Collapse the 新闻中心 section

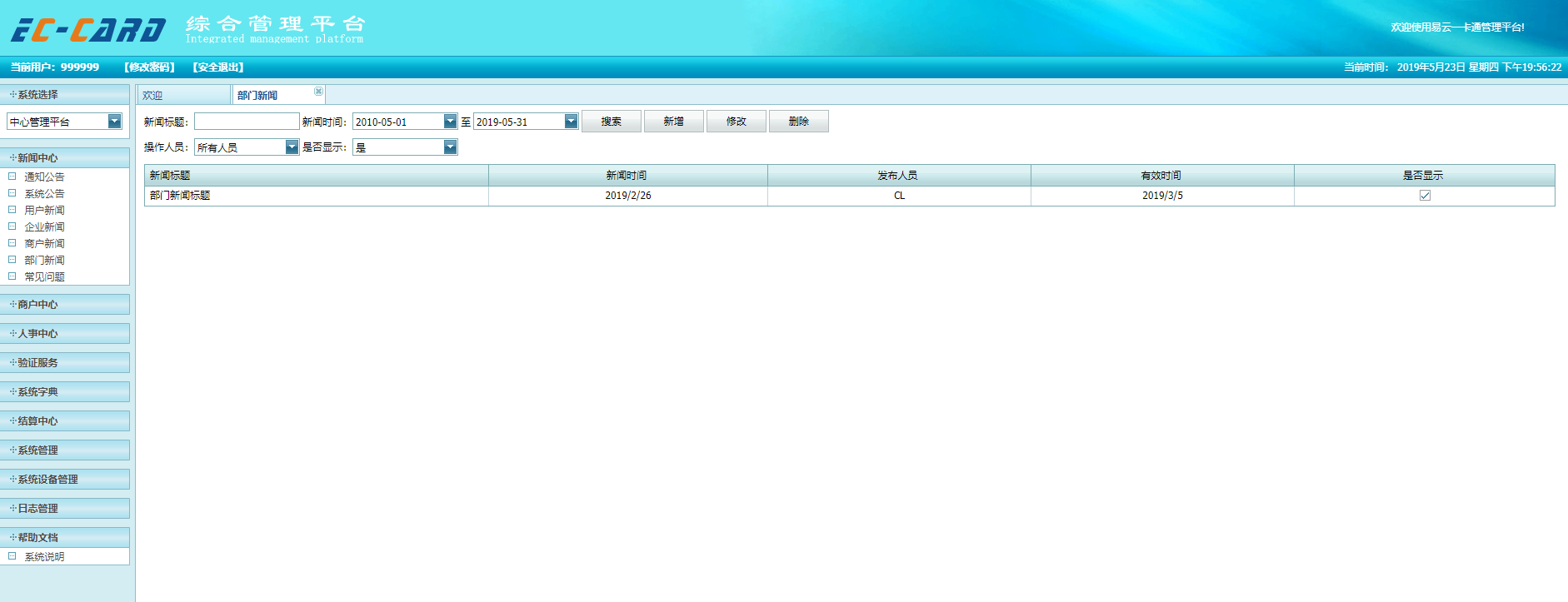(x=65, y=157)
